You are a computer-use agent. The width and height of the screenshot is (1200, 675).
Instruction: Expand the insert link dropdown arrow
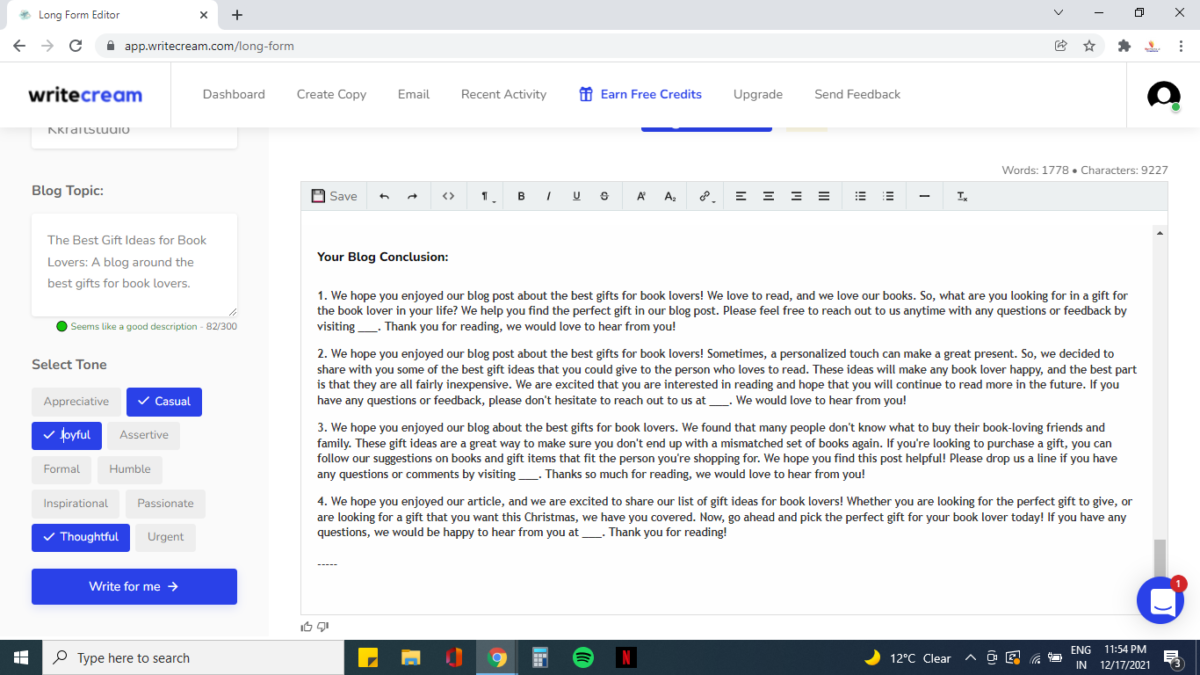pyautogui.click(x=712, y=200)
